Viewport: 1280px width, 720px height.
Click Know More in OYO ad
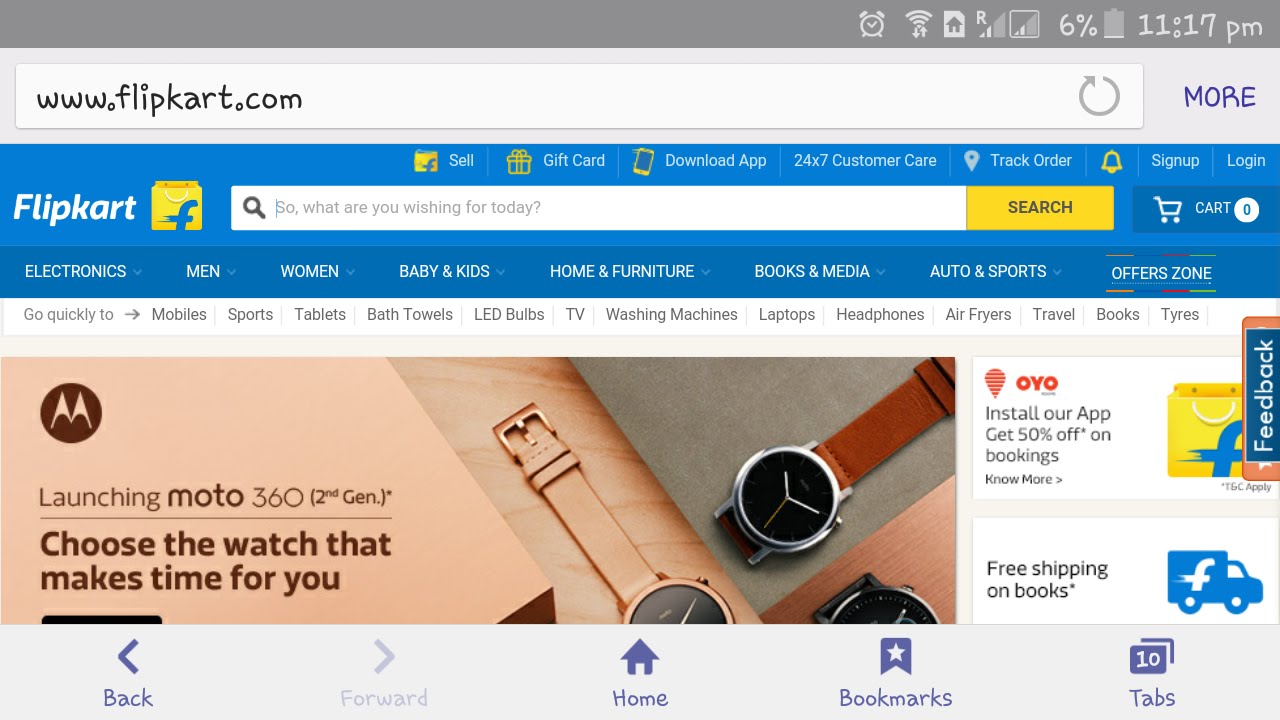(x=1024, y=479)
